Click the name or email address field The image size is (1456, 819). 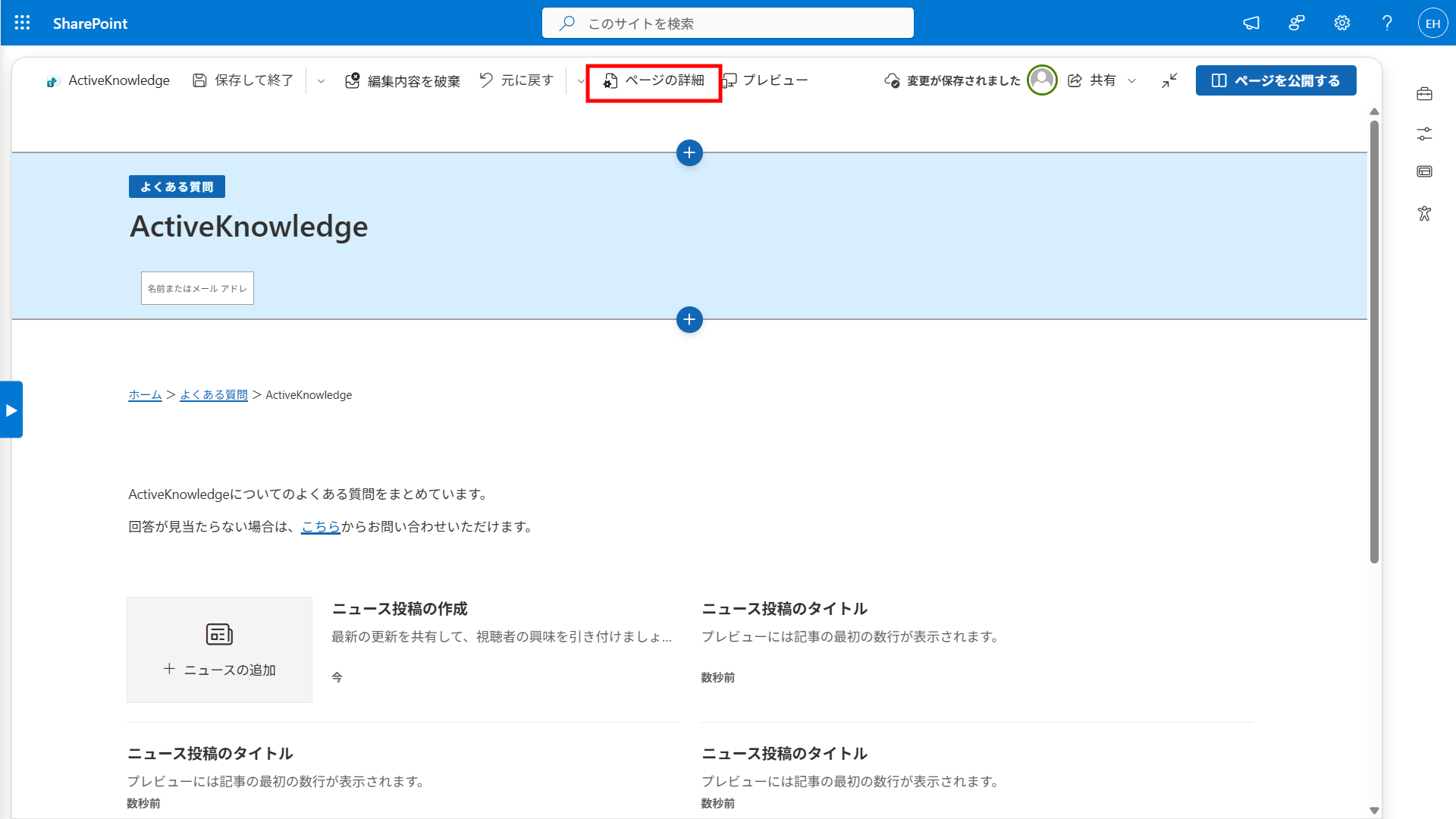[197, 288]
